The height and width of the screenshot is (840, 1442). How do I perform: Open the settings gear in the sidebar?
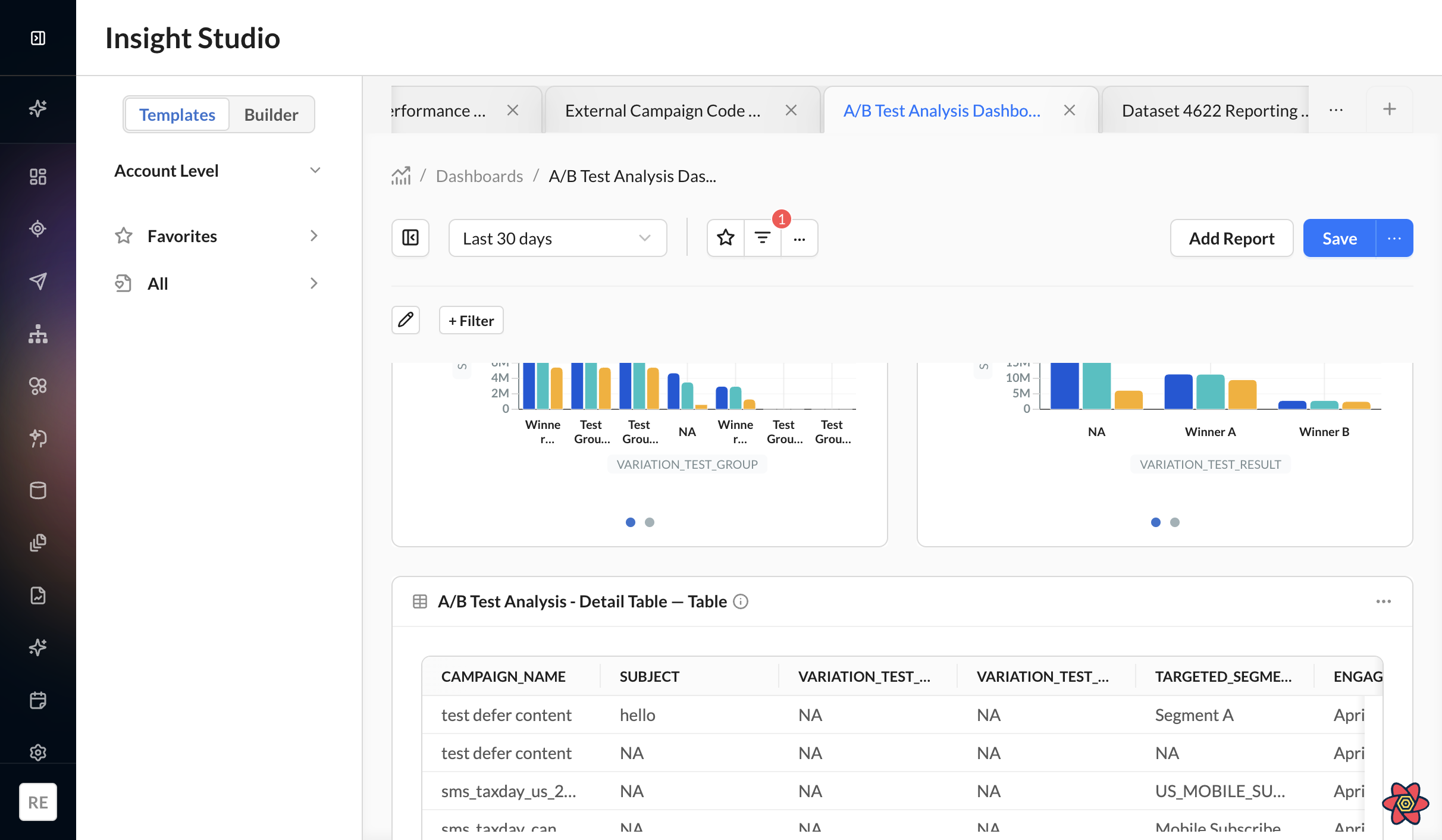pyautogui.click(x=38, y=752)
